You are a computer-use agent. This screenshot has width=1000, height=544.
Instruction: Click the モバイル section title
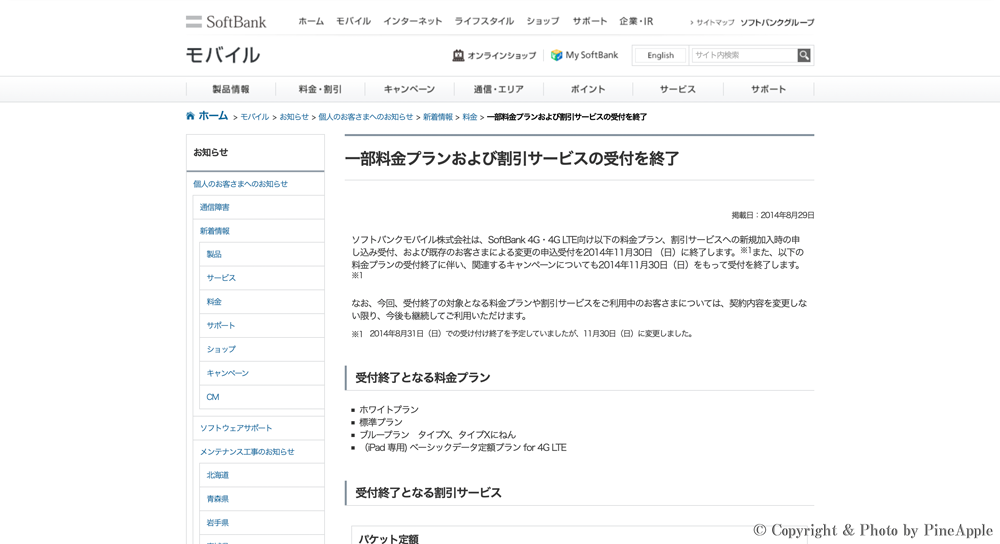click(x=223, y=55)
